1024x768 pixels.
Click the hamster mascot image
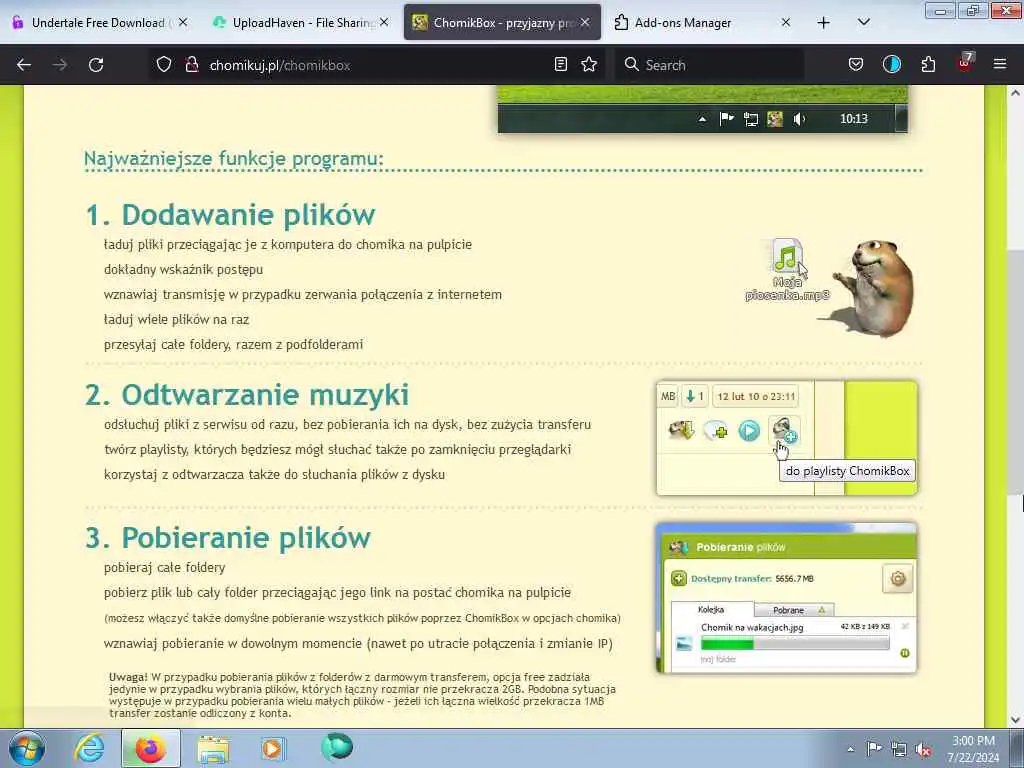coord(872,287)
